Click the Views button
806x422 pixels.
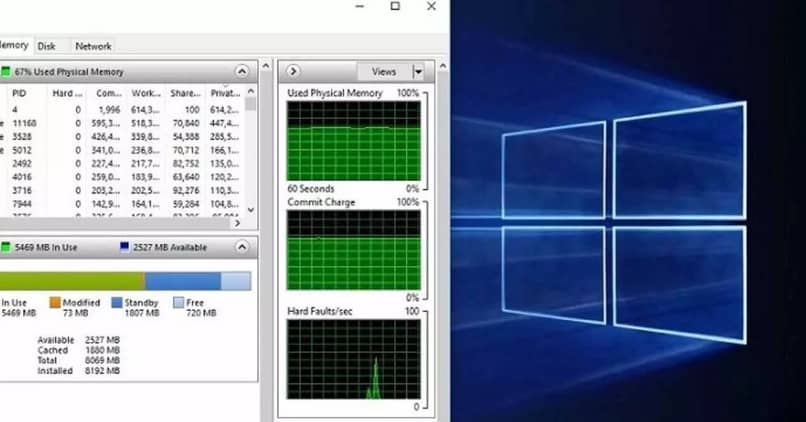pyautogui.click(x=384, y=72)
